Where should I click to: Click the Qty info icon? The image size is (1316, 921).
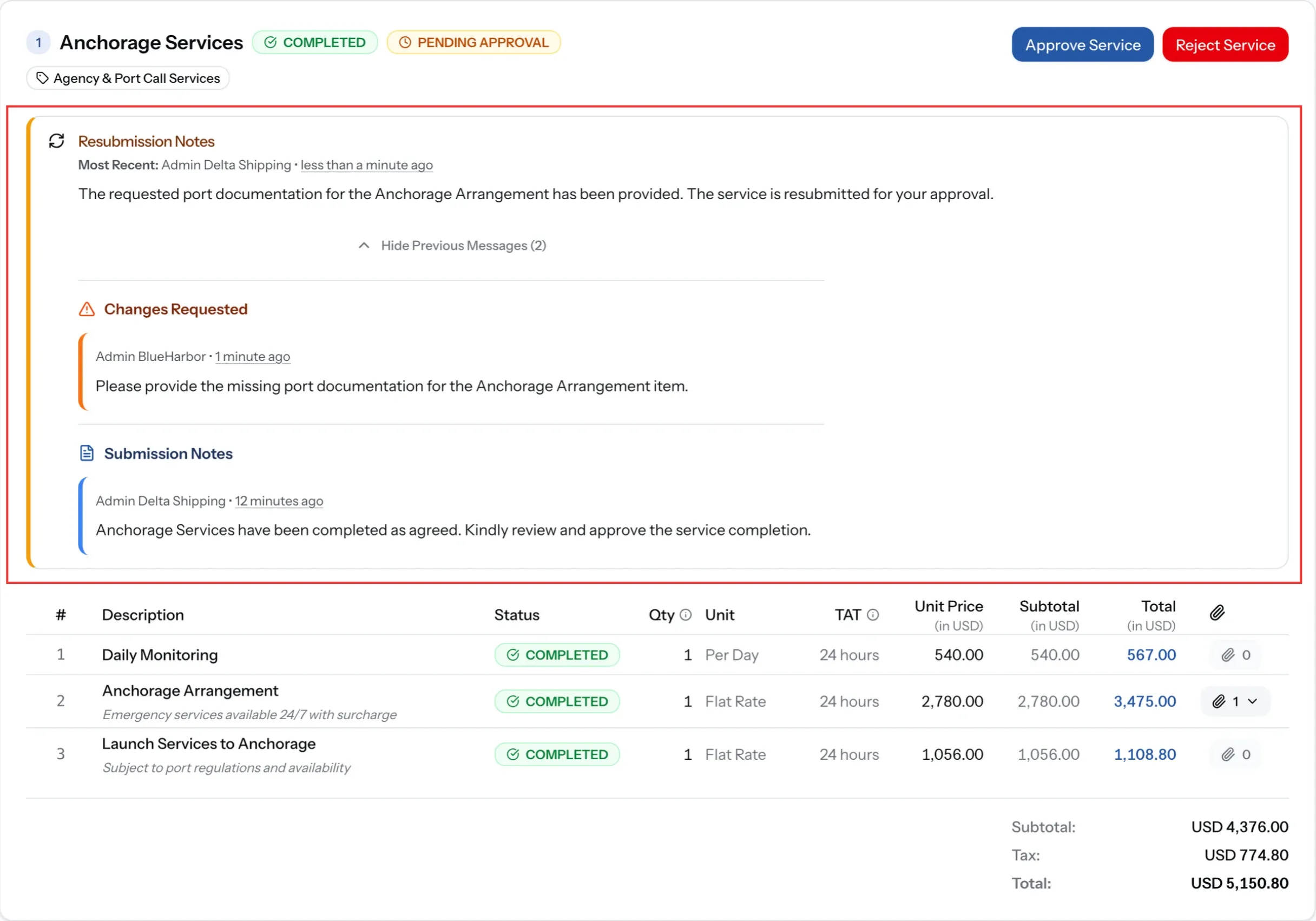pos(686,615)
